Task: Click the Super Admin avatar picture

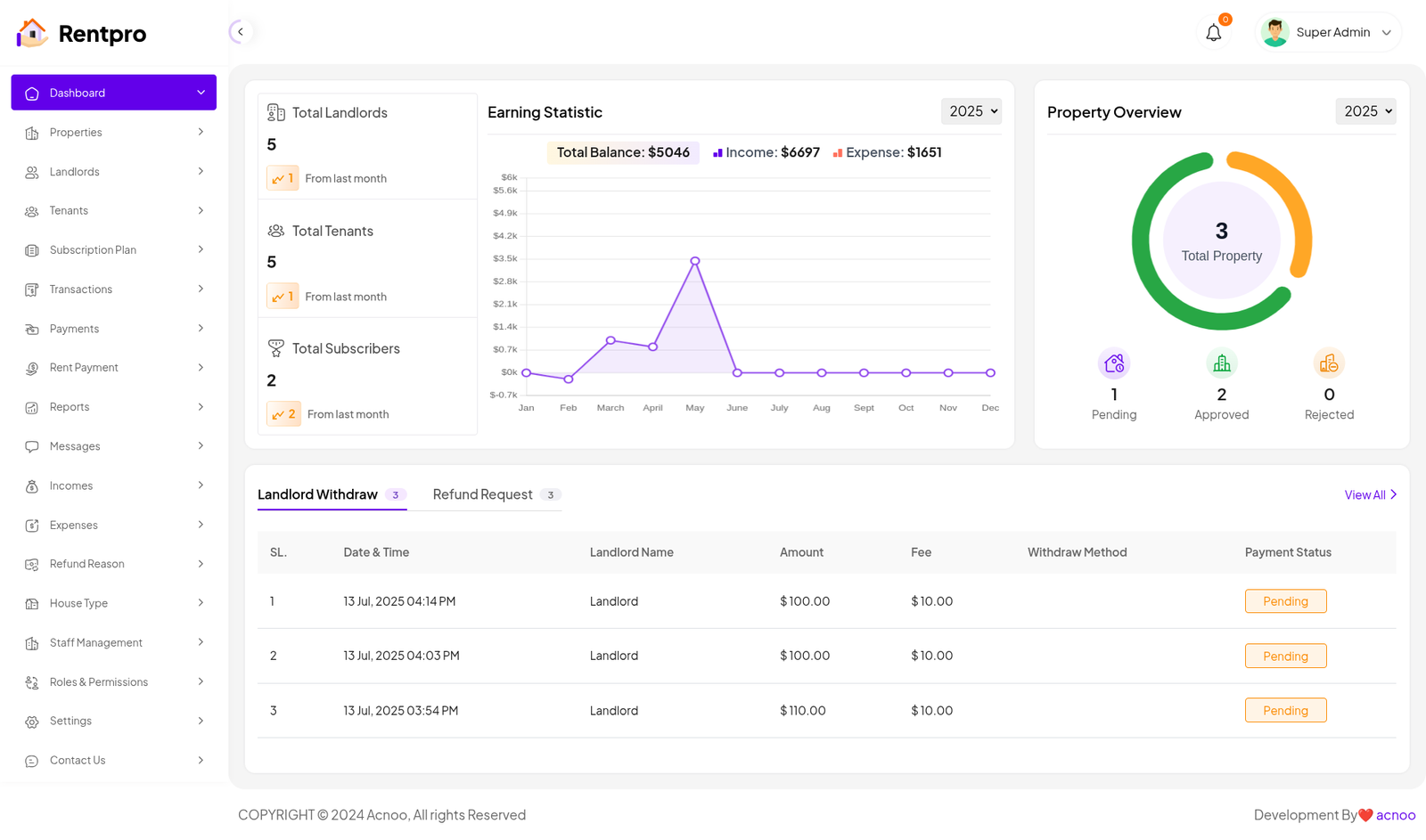Action: (x=1275, y=33)
